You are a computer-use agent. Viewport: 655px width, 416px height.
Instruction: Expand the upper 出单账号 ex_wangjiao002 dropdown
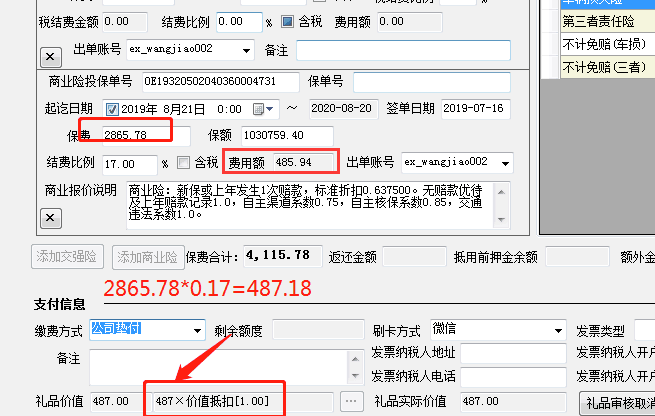click(x=246, y=51)
